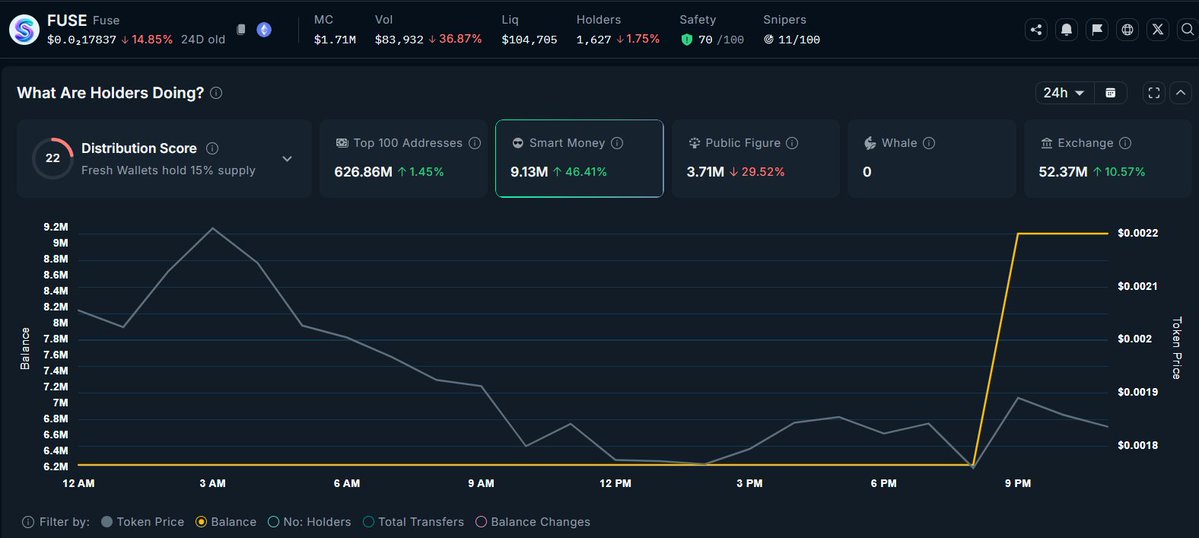Click the distribution score 22 gauge
The width and height of the screenshot is (1199, 538).
point(53,159)
